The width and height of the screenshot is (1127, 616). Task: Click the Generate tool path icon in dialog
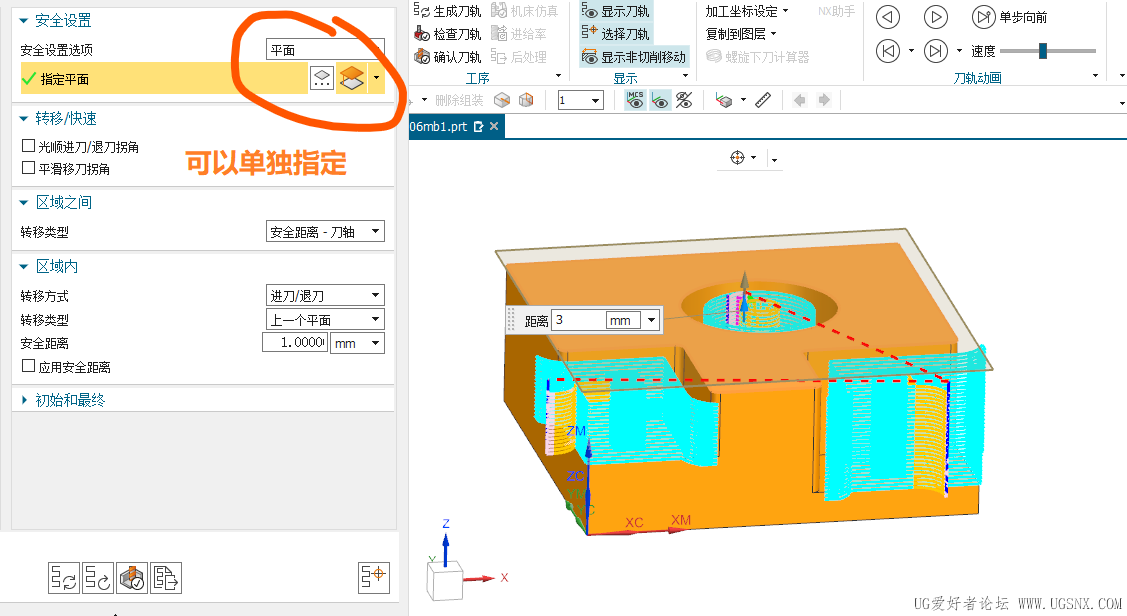tap(64, 578)
